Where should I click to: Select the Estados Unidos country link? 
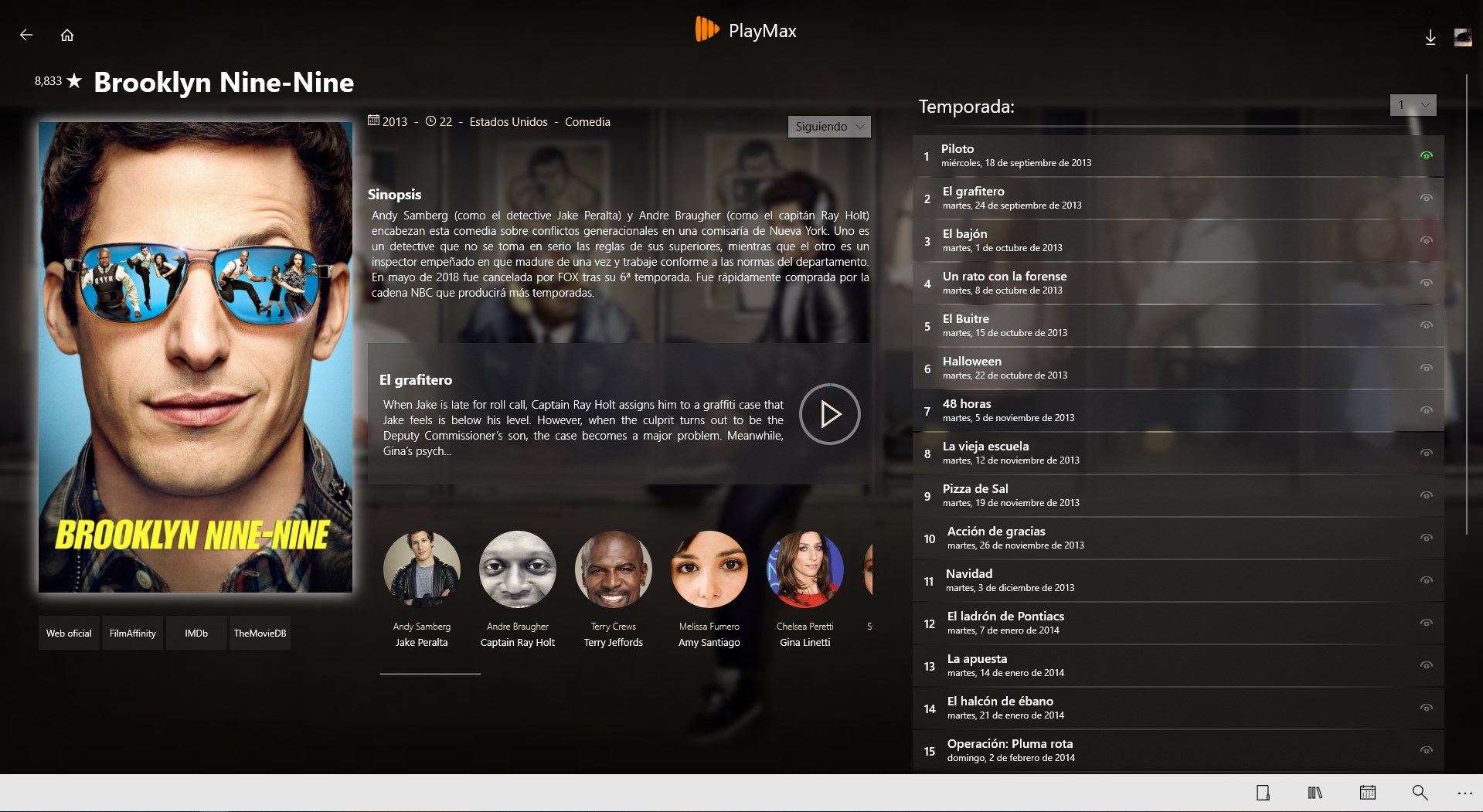509,122
